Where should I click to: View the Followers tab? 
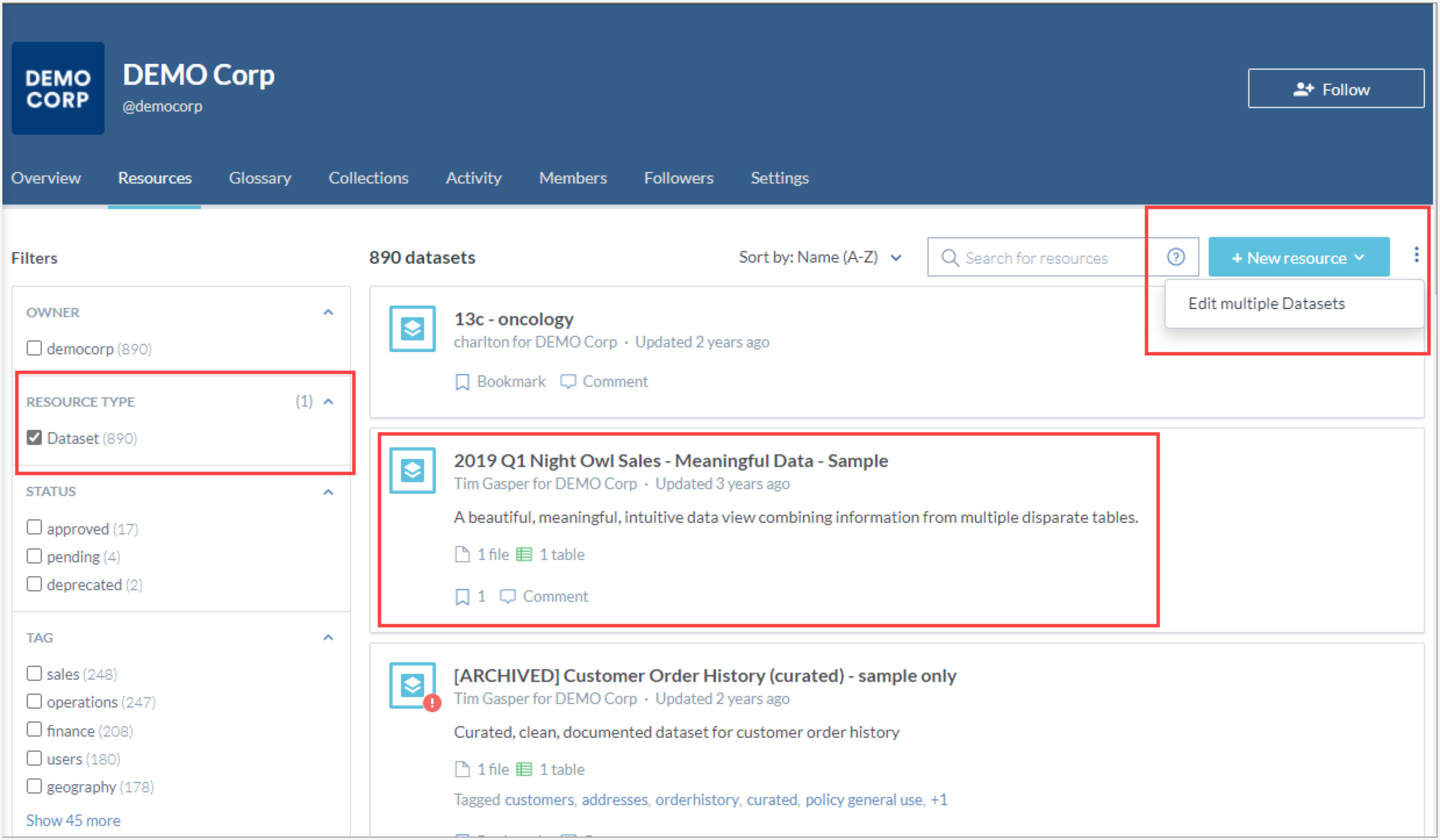coord(679,178)
